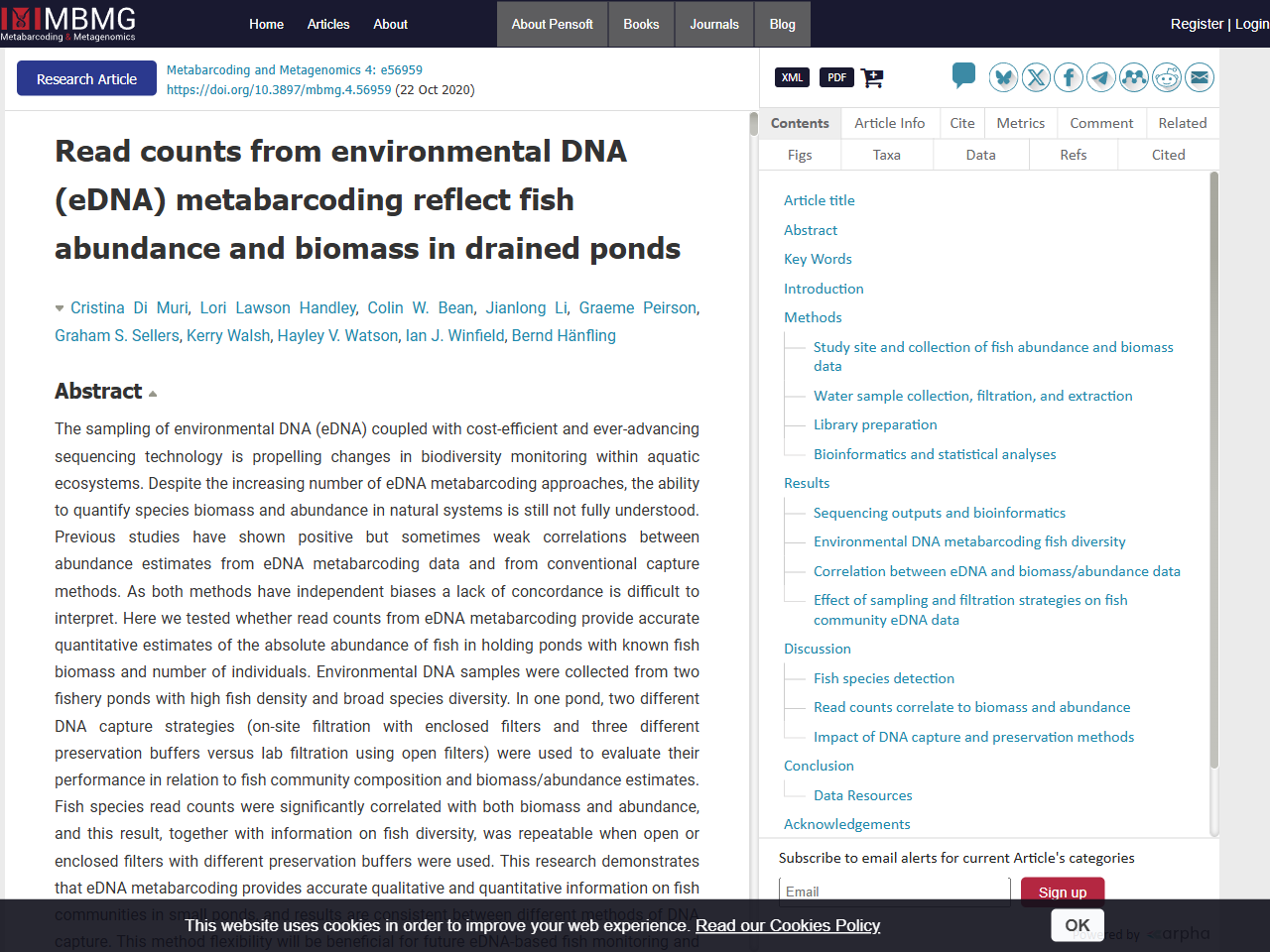Click the Sign up button
The width and height of the screenshot is (1270, 952).
coord(1063,892)
